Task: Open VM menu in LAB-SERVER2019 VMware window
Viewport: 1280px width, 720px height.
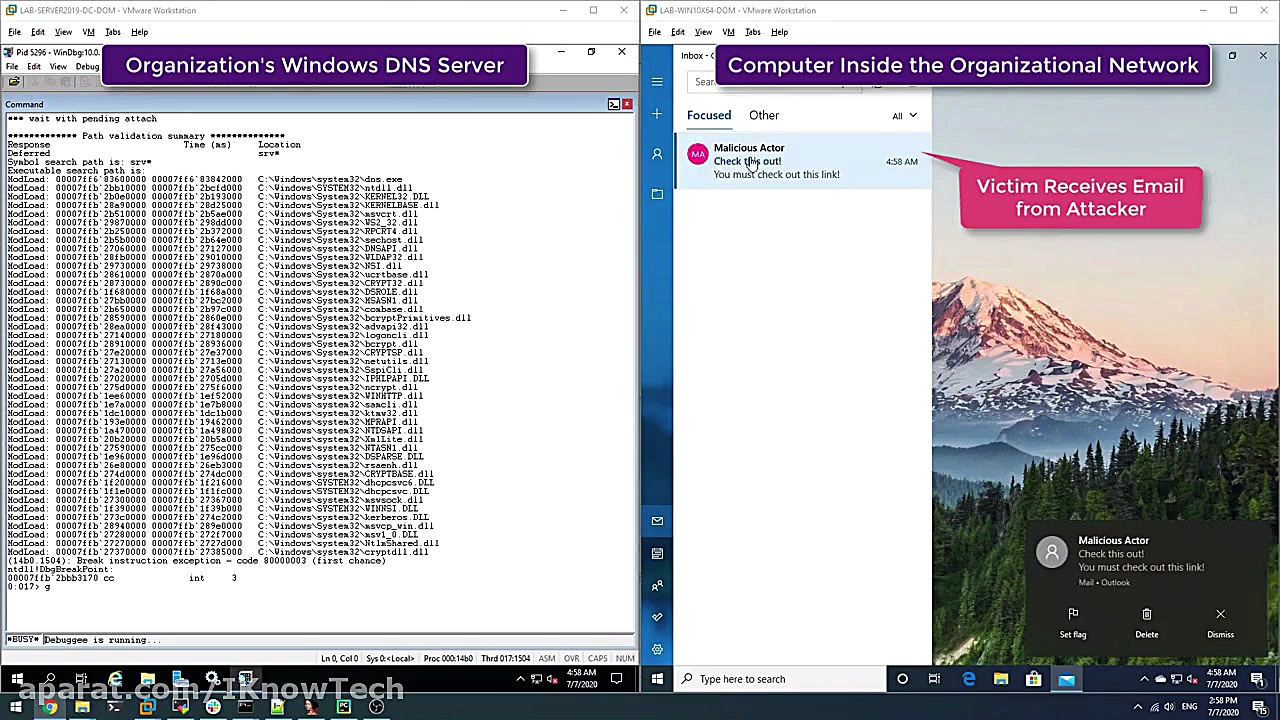Action: [88, 32]
